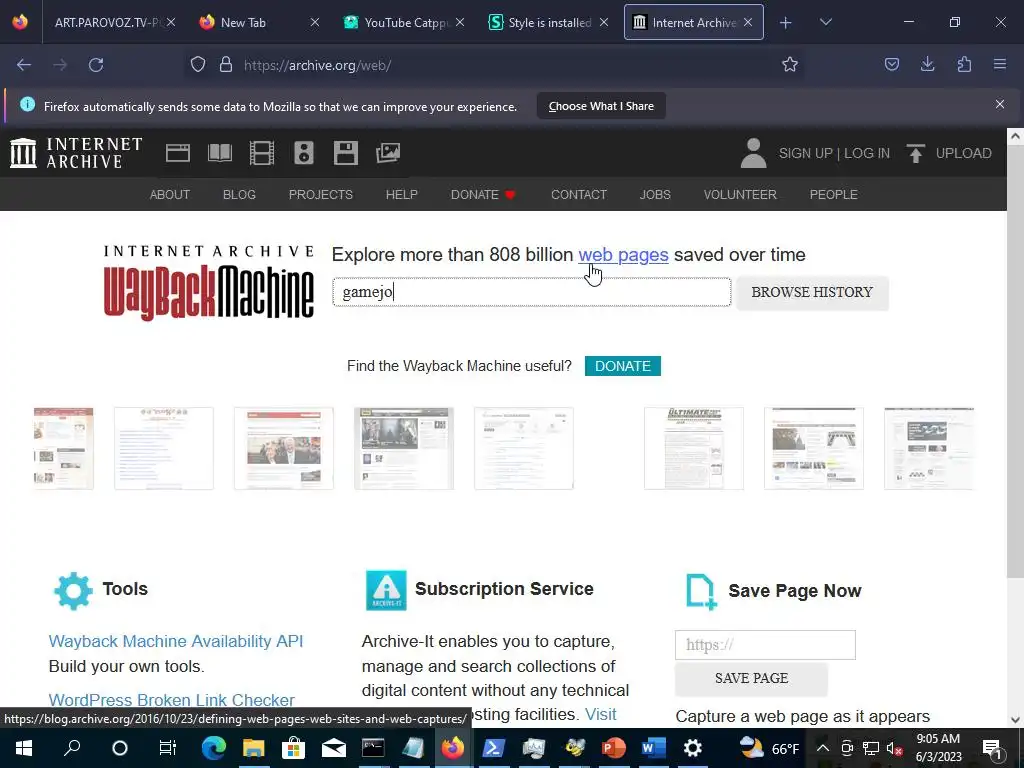Image resolution: width=1024 pixels, height=768 pixels.
Task: Open the VOLUNTEER menu item
Action: (740, 195)
